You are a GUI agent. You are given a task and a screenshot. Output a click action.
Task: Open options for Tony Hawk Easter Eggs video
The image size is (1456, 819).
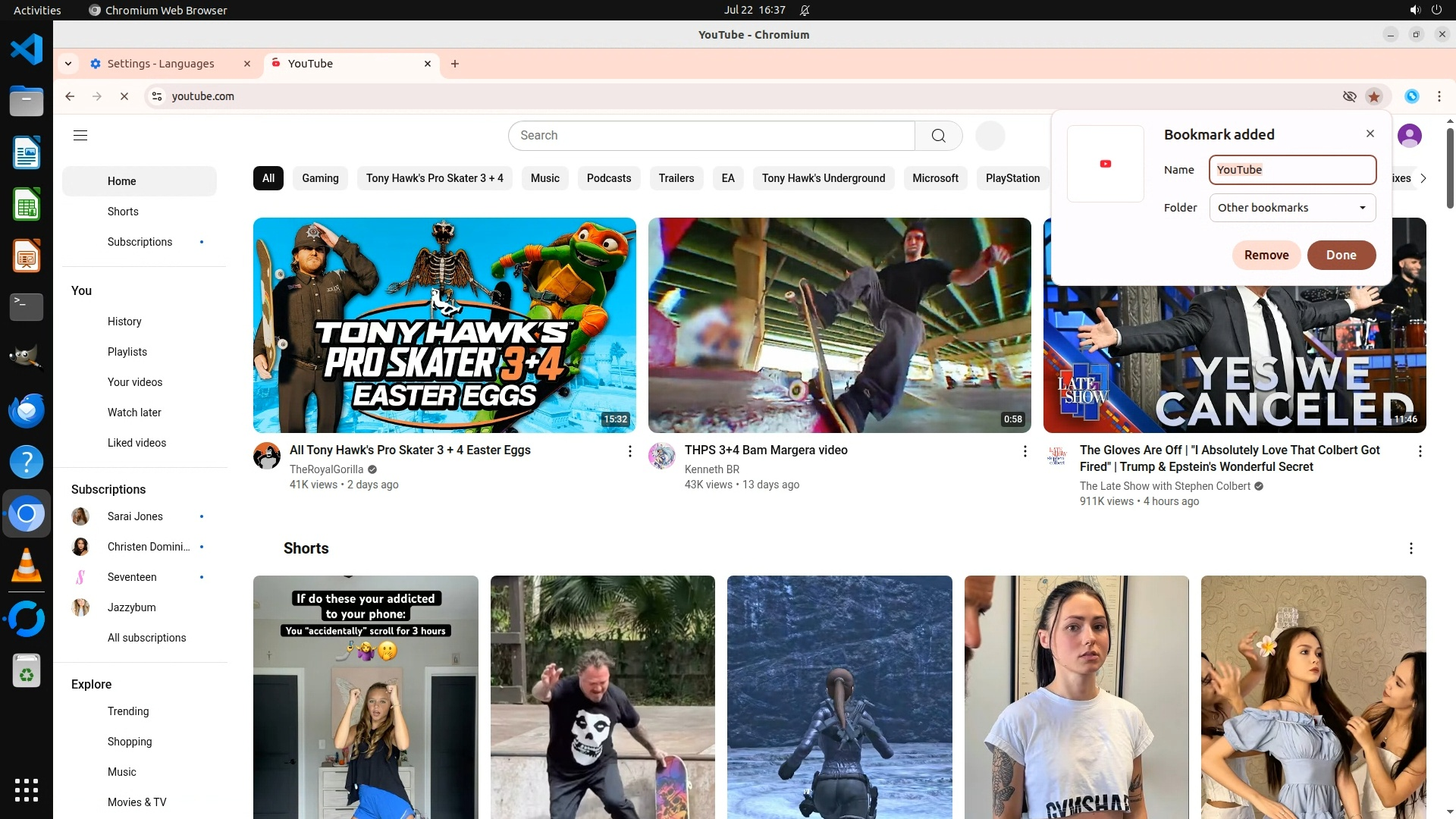coord(629,451)
